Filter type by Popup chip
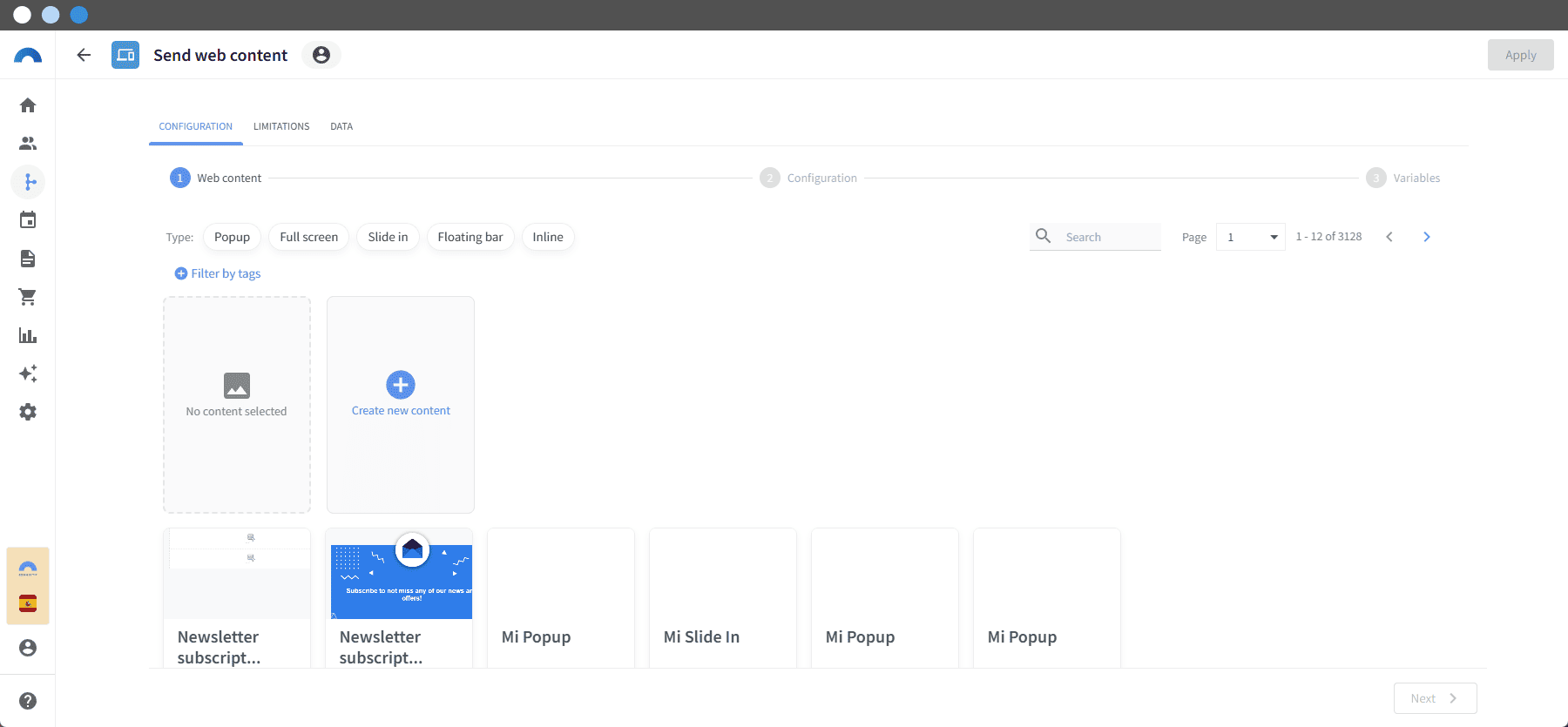The image size is (1568, 727). [232, 237]
